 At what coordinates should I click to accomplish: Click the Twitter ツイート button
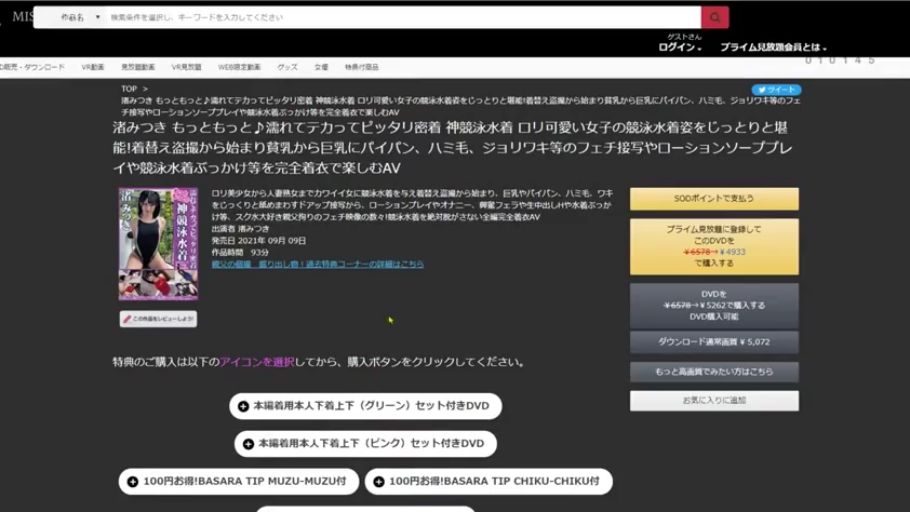776,89
